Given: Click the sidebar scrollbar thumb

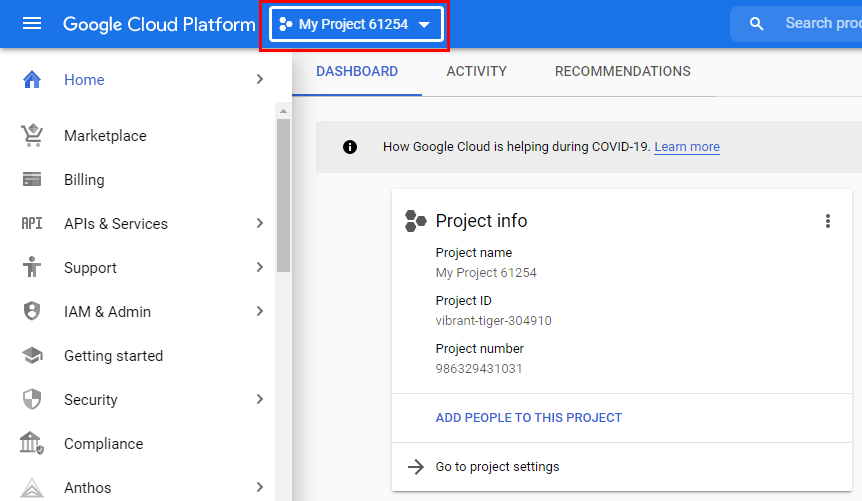Looking at the screenshot, I should tap(284, 195).
